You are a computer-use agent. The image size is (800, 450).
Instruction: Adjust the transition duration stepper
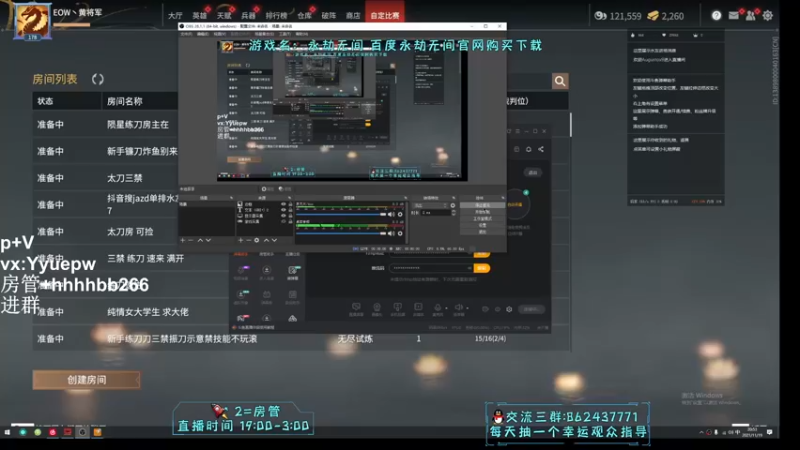(x=454, y=213)
